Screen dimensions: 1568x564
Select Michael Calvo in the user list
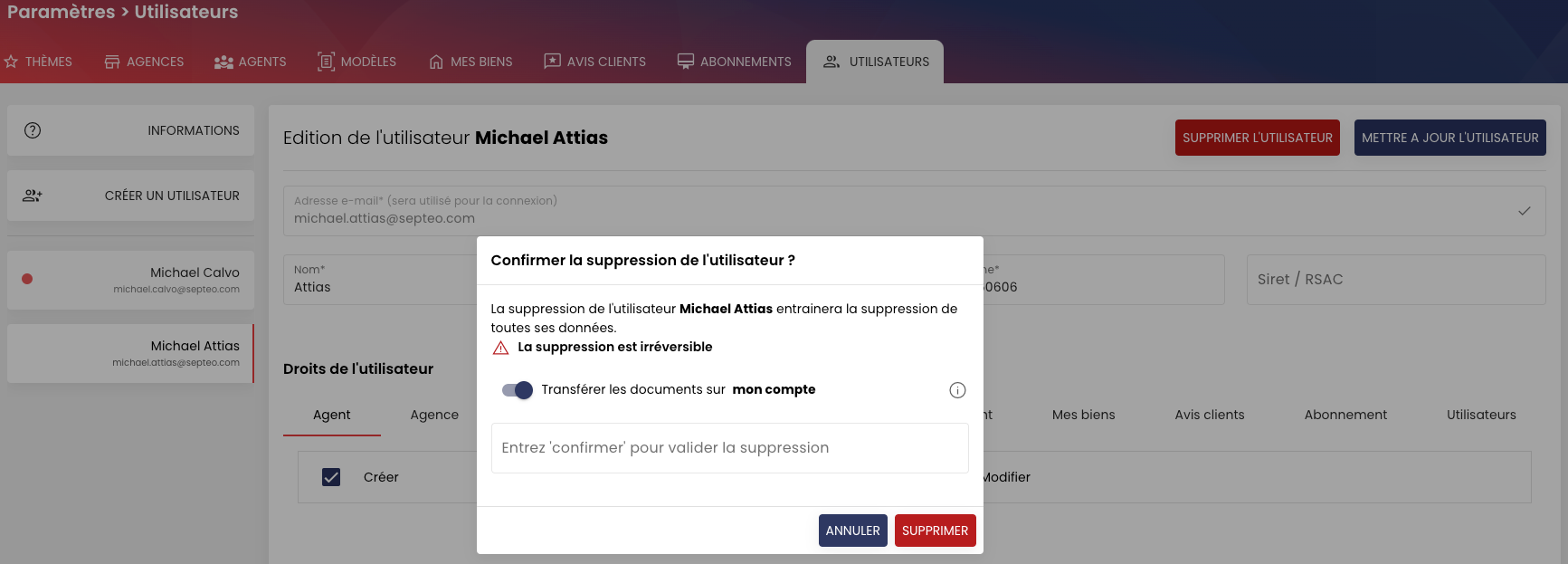(x=130, y=280)
